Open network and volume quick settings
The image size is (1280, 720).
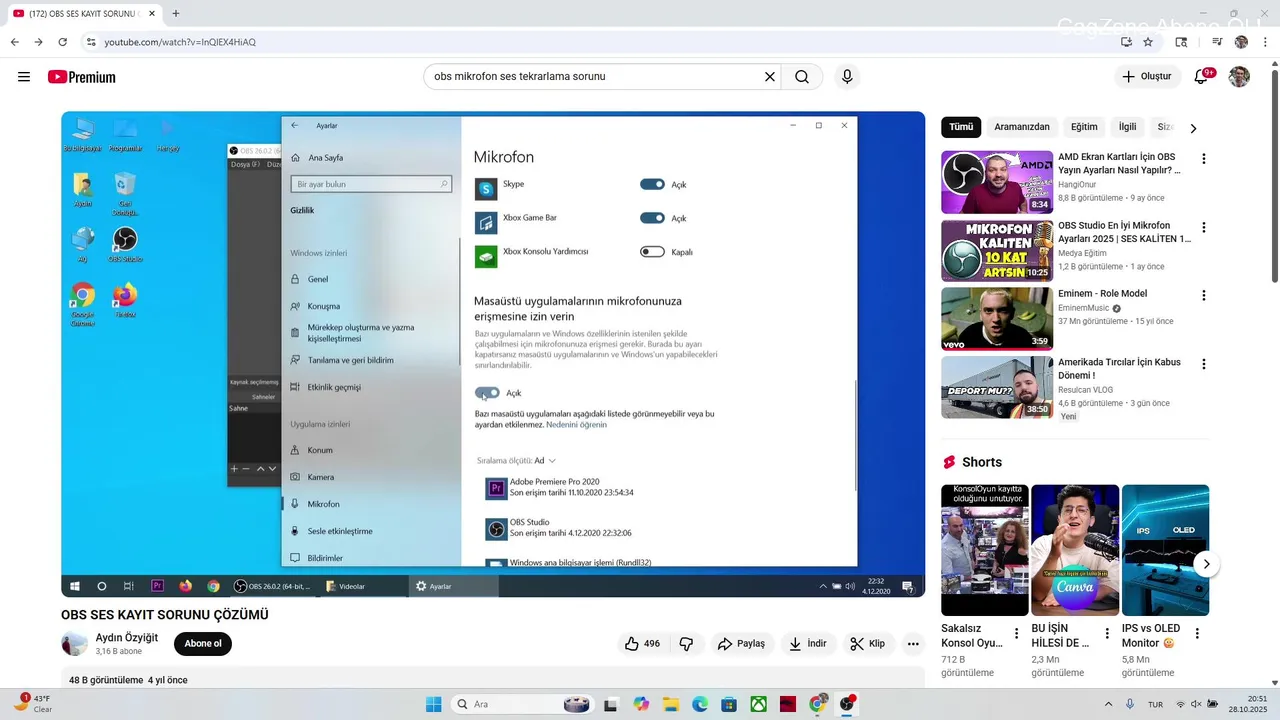coord(1197,704)
